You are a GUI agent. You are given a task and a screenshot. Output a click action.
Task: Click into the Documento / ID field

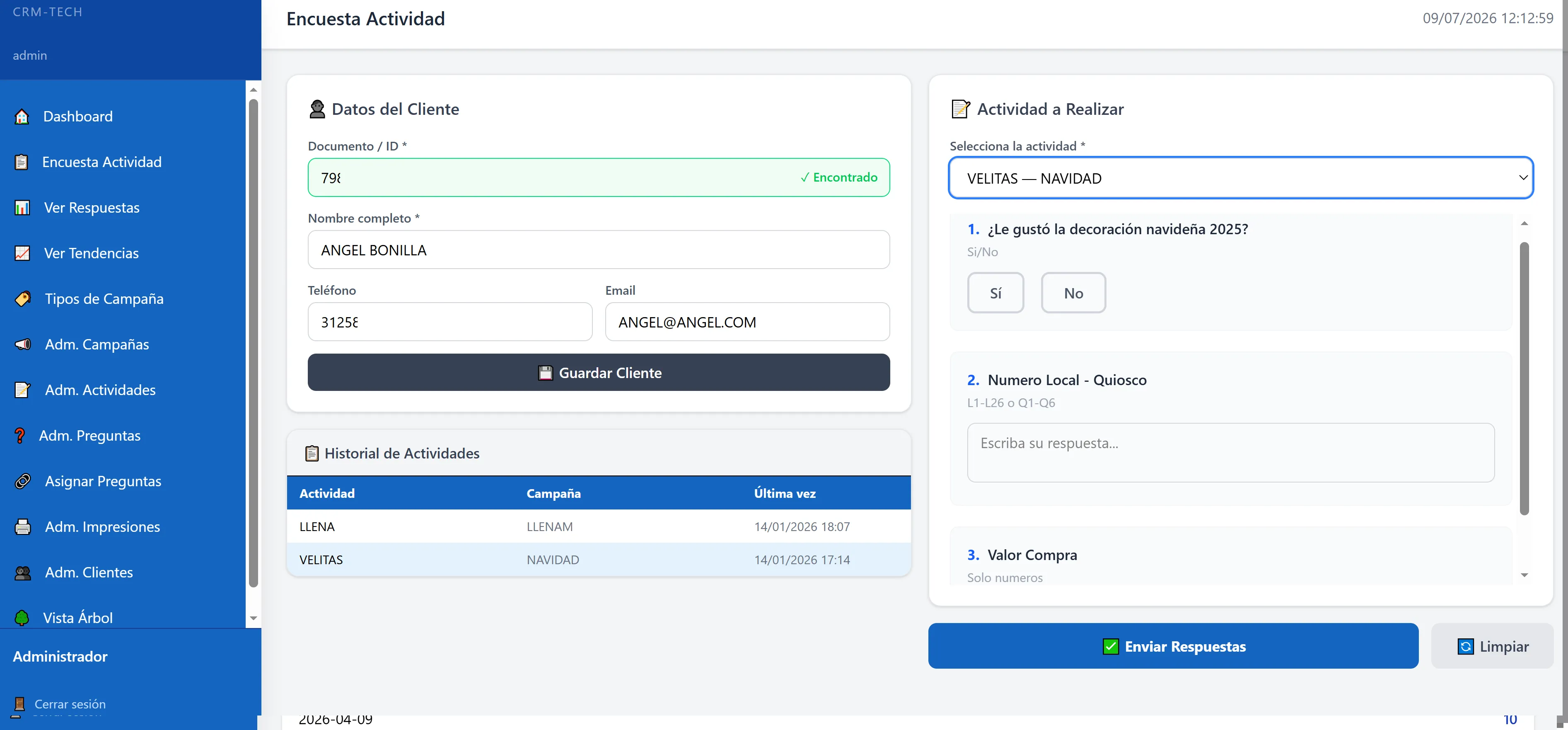pos(598,177)
